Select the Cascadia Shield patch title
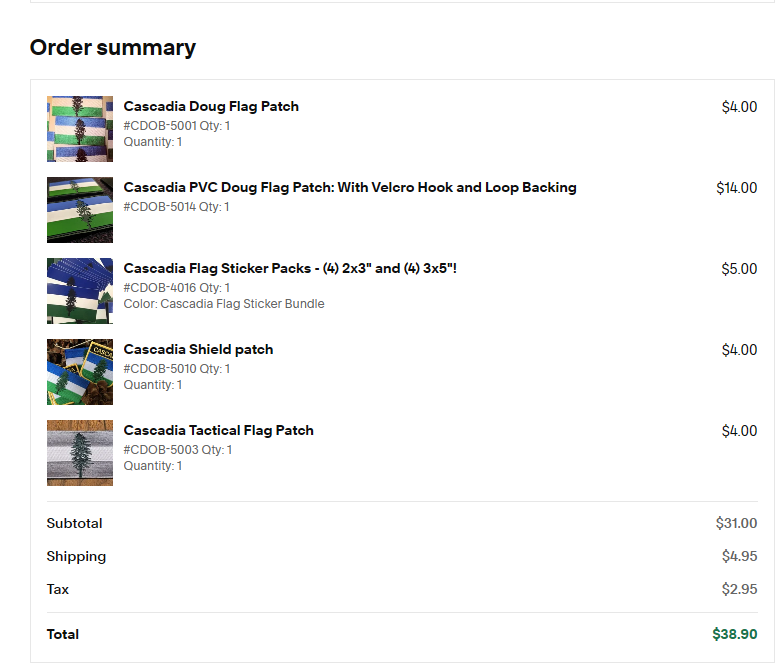Screen dimensions: 782x664 pos(198,350)
